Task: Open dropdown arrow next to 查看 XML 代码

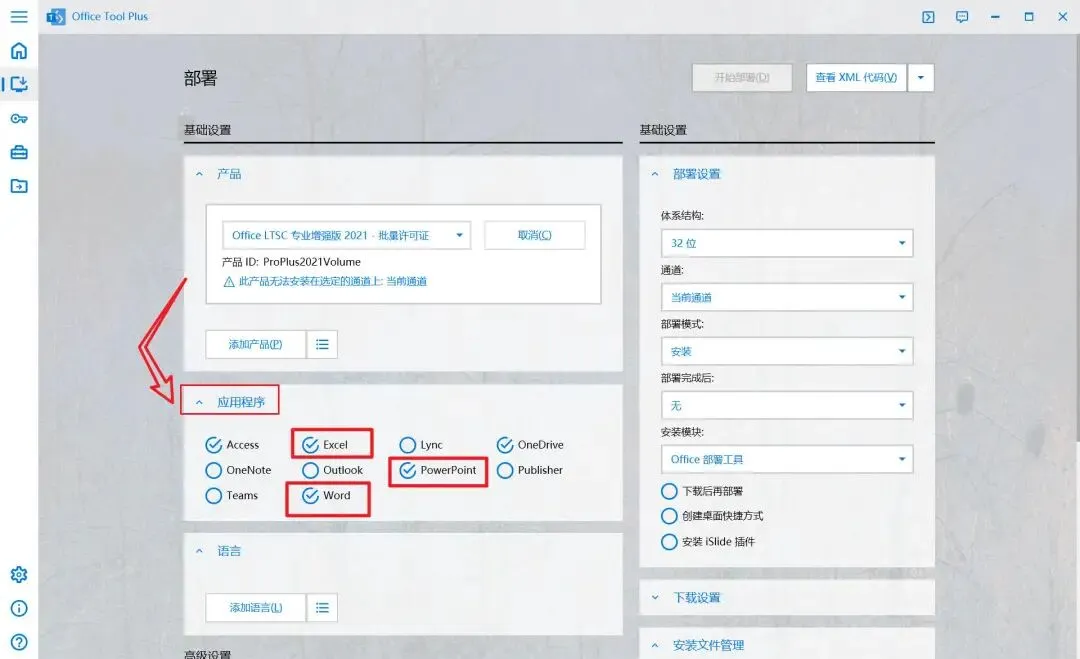Action: (921, 78)
